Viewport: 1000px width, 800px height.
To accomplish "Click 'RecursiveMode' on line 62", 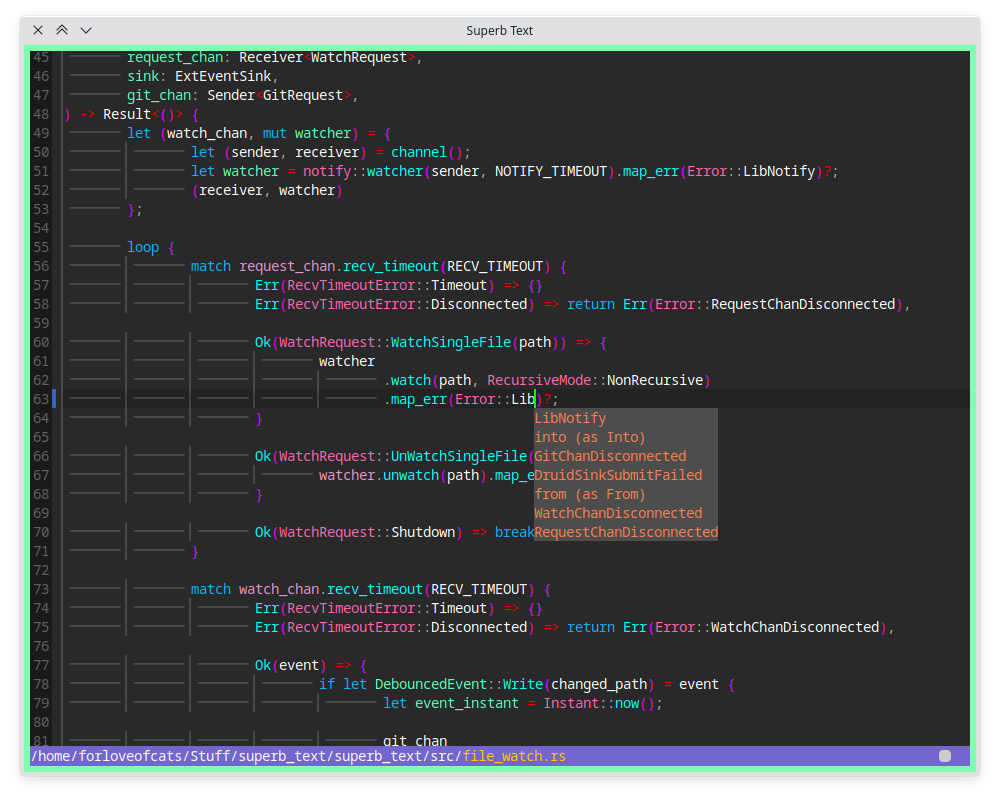I will click(539, 380).
